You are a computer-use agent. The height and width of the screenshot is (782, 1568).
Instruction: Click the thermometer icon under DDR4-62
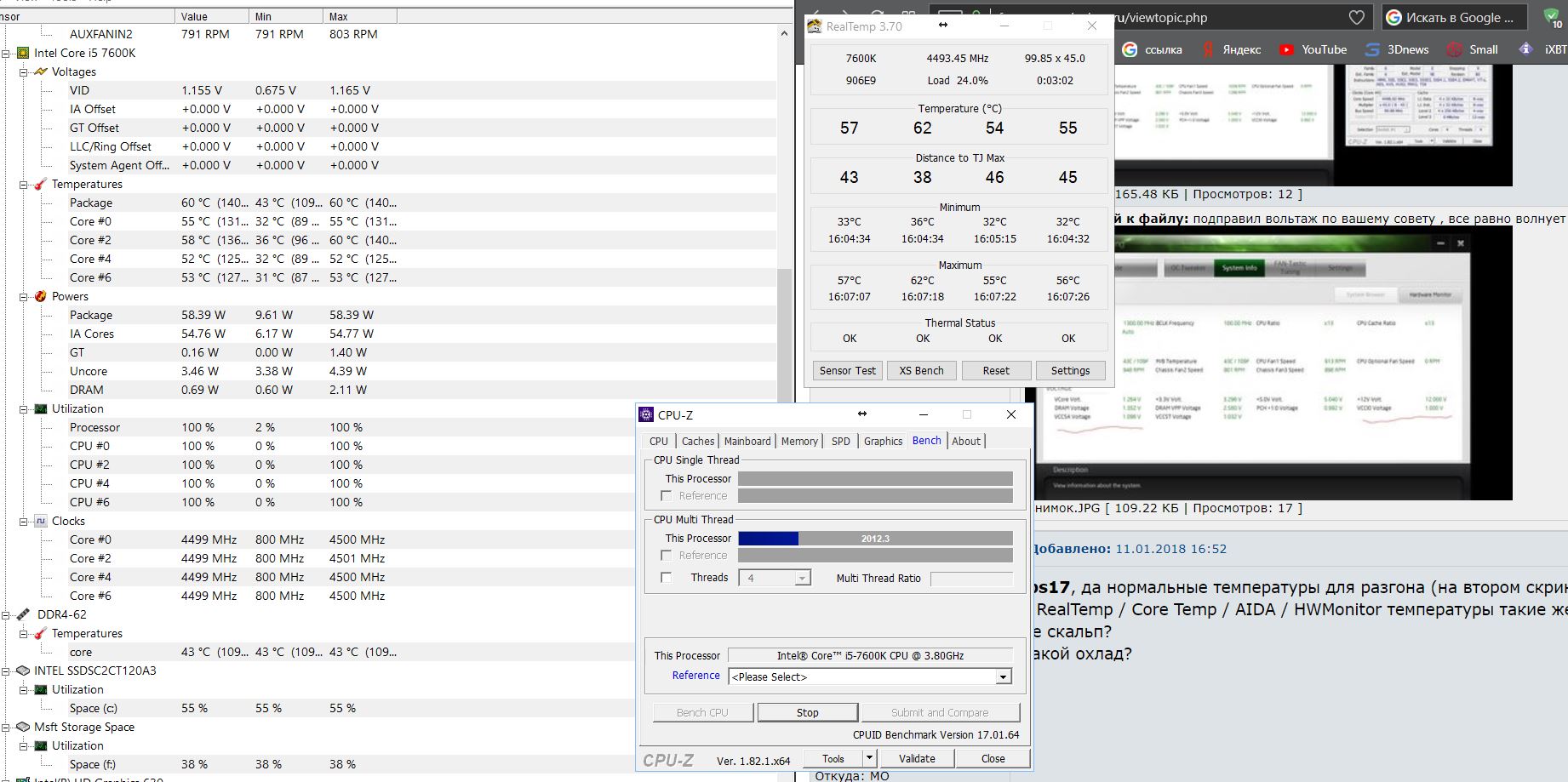[x=40, y=633]
